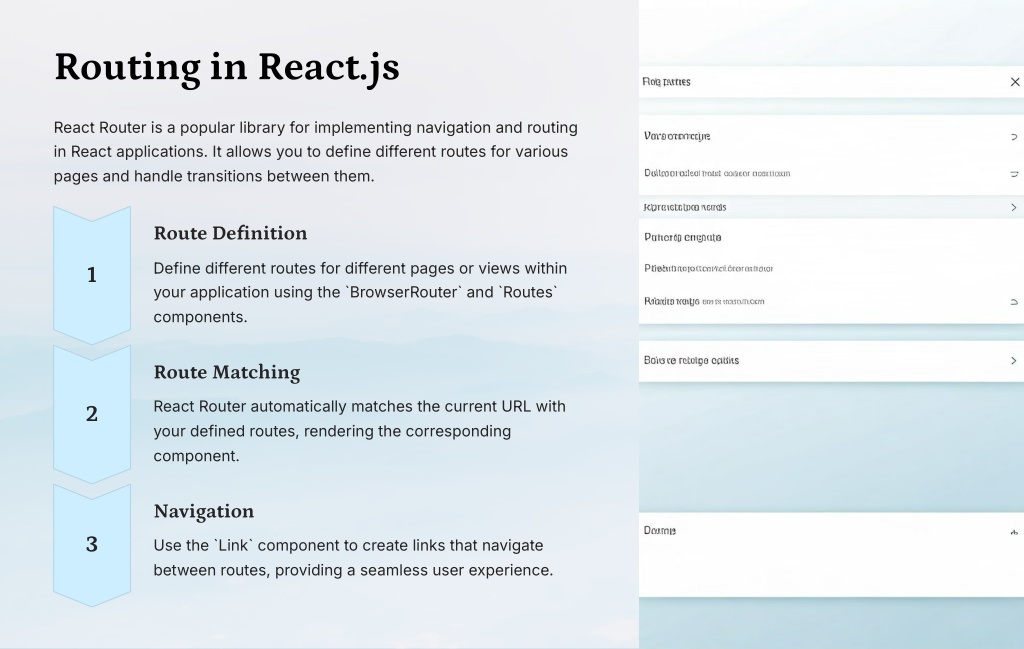Expand the highlighted gray row's chevron
1024x649 pixels.
click(x=1014, y=207)
